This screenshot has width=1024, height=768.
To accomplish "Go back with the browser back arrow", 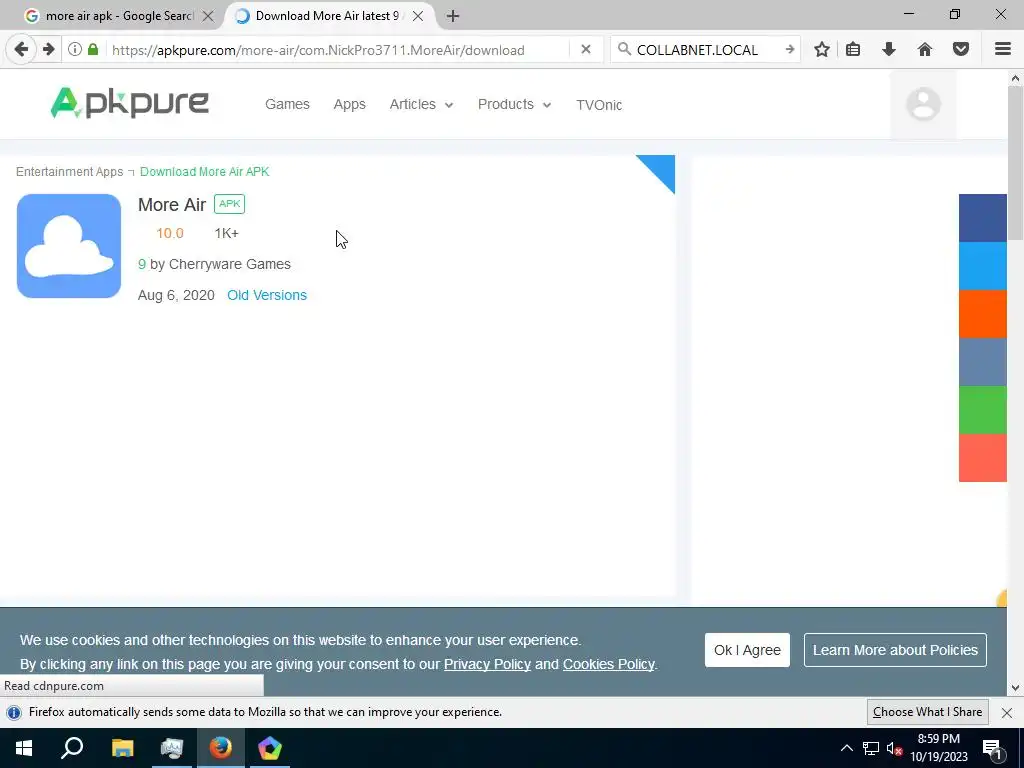I will coord(22,50).
